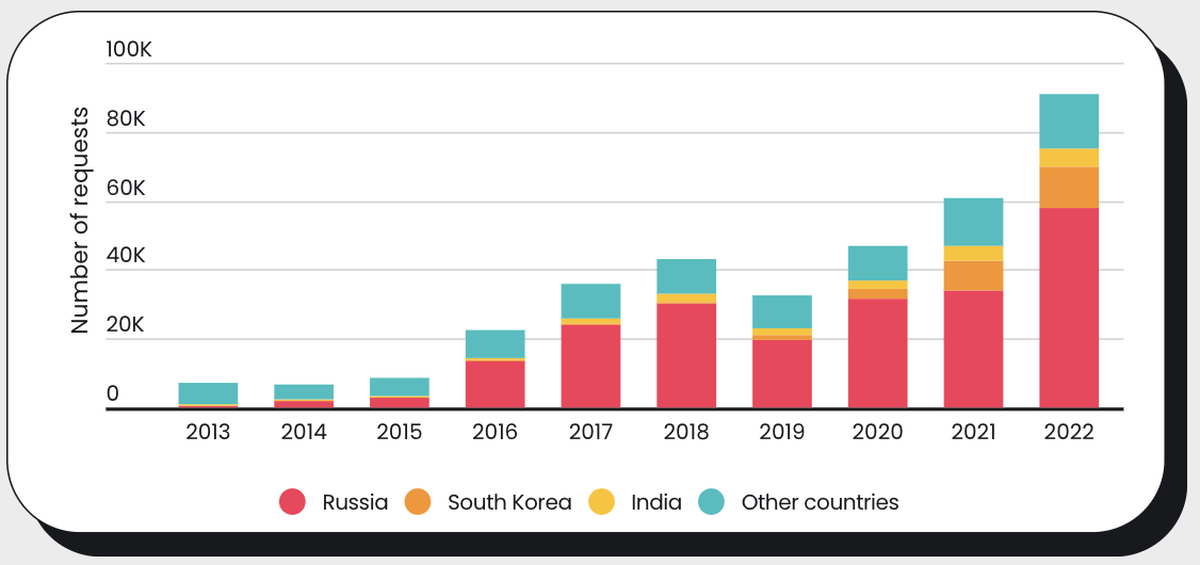
Task: Click the 2014 x-axis label
Action: pos(304,433)
